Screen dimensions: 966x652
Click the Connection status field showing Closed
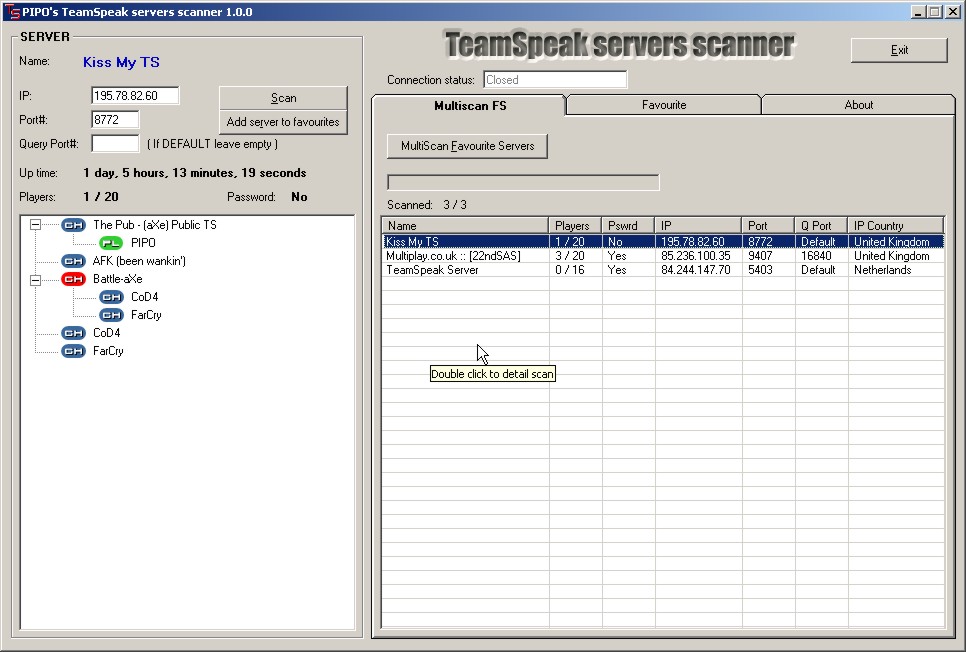[555, 79]
